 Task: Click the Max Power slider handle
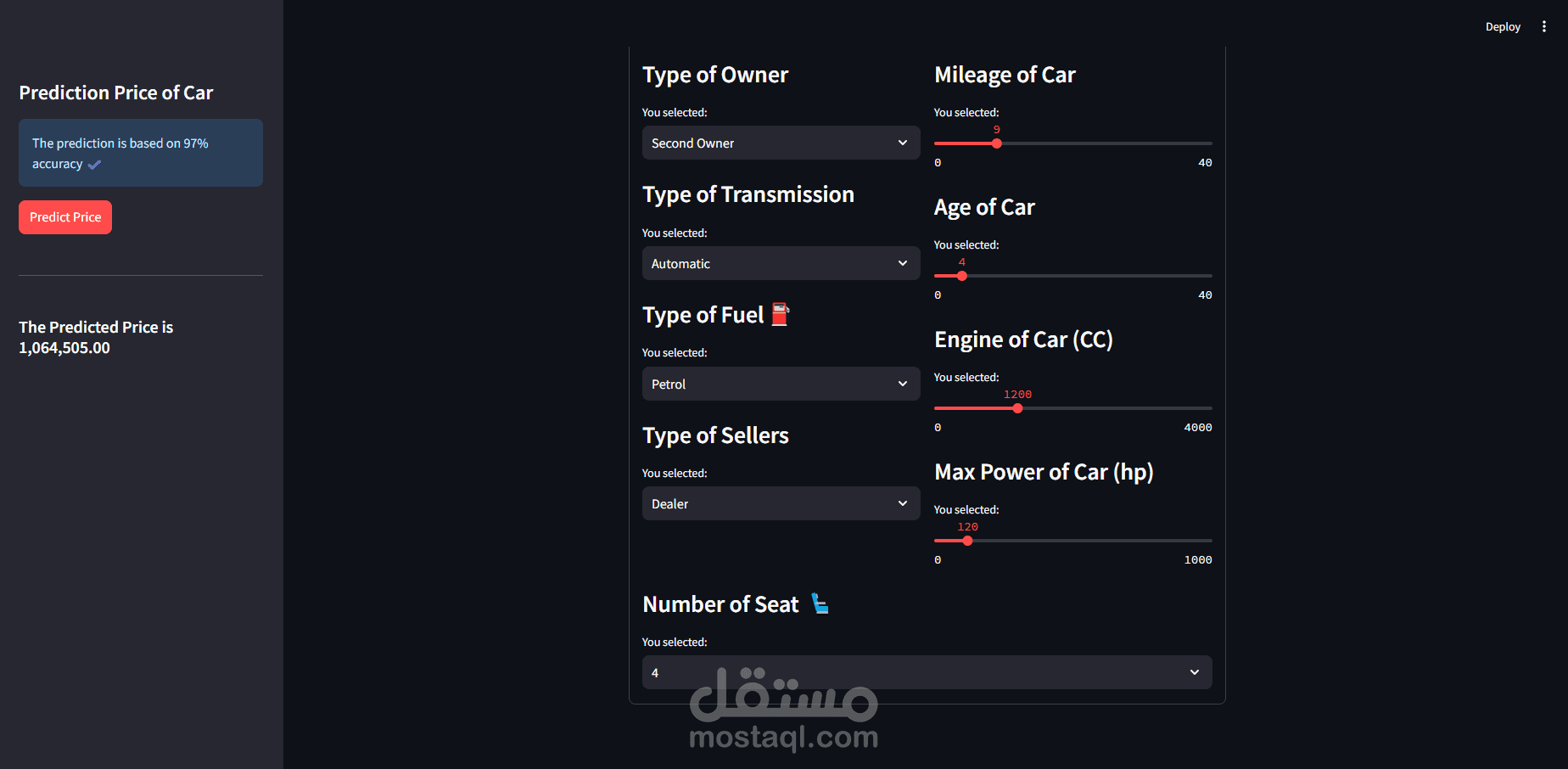[x=967, y=541]
